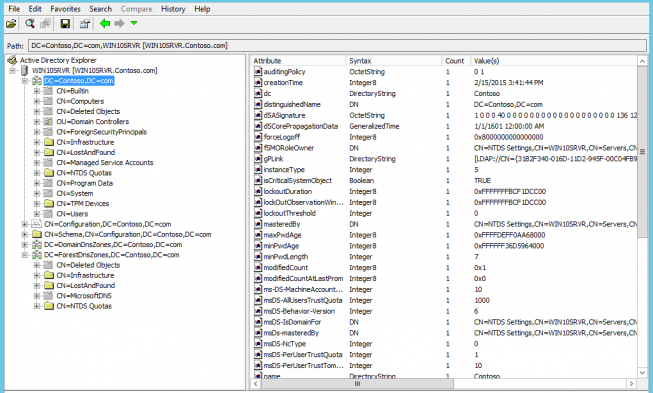The height and width of the screenshot is (393, 653).
Task: Sort by the Attribute column header
Action: pyautogui.click(x=298, y=61)
